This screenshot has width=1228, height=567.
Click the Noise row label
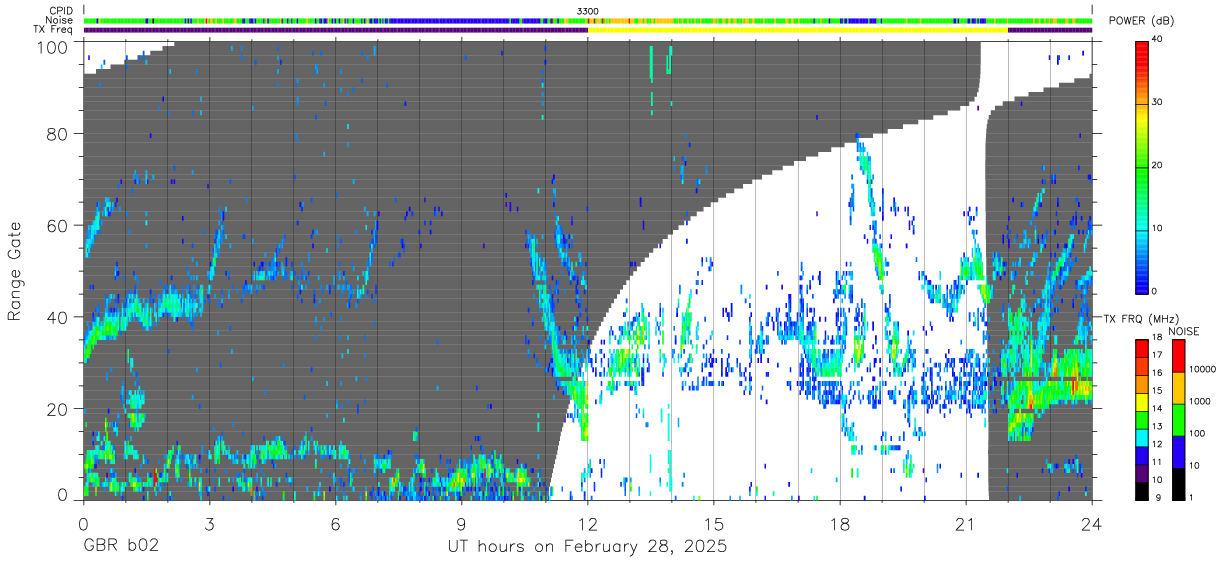(60, 20)
